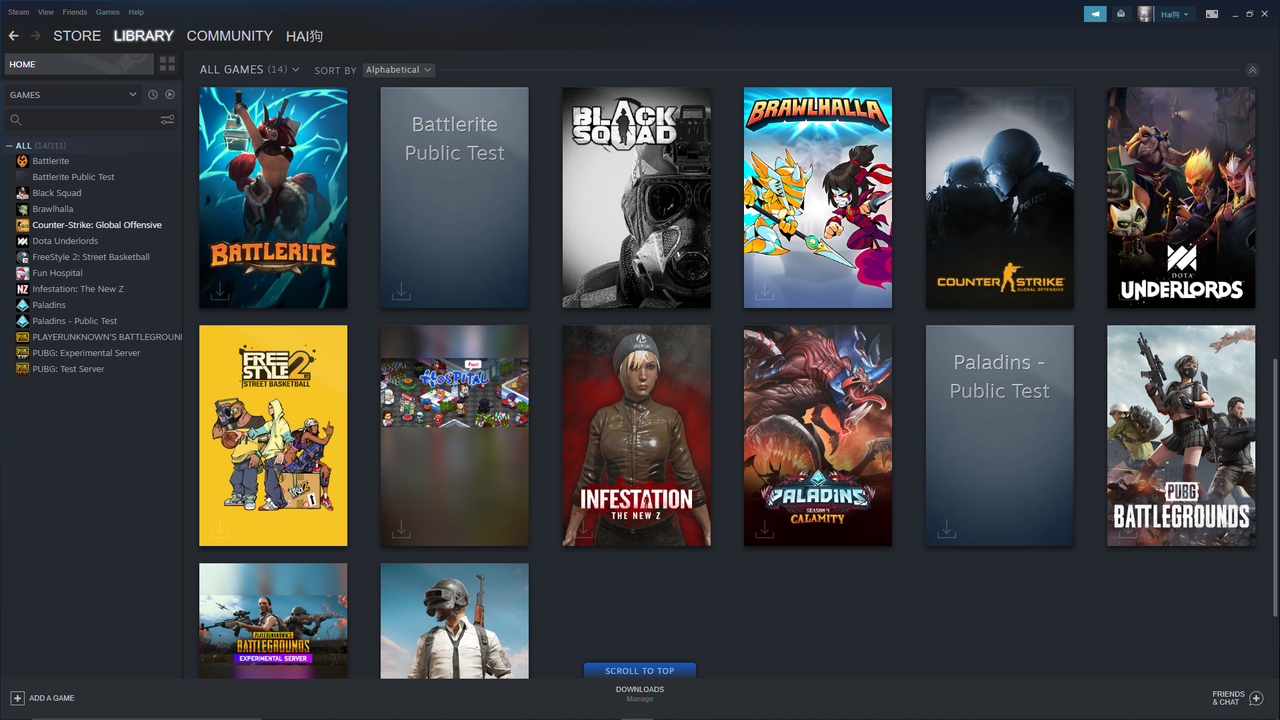Select the Counter-Strike cover art

click(x=1000, y=198)
